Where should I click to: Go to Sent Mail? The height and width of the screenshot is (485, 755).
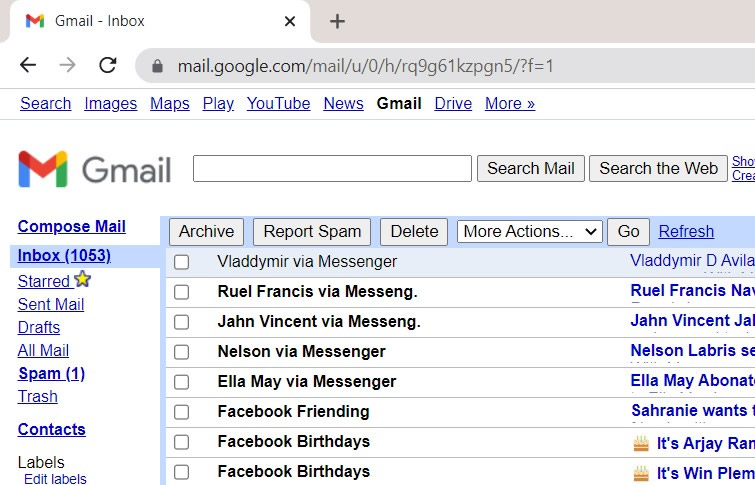point(51,304)
